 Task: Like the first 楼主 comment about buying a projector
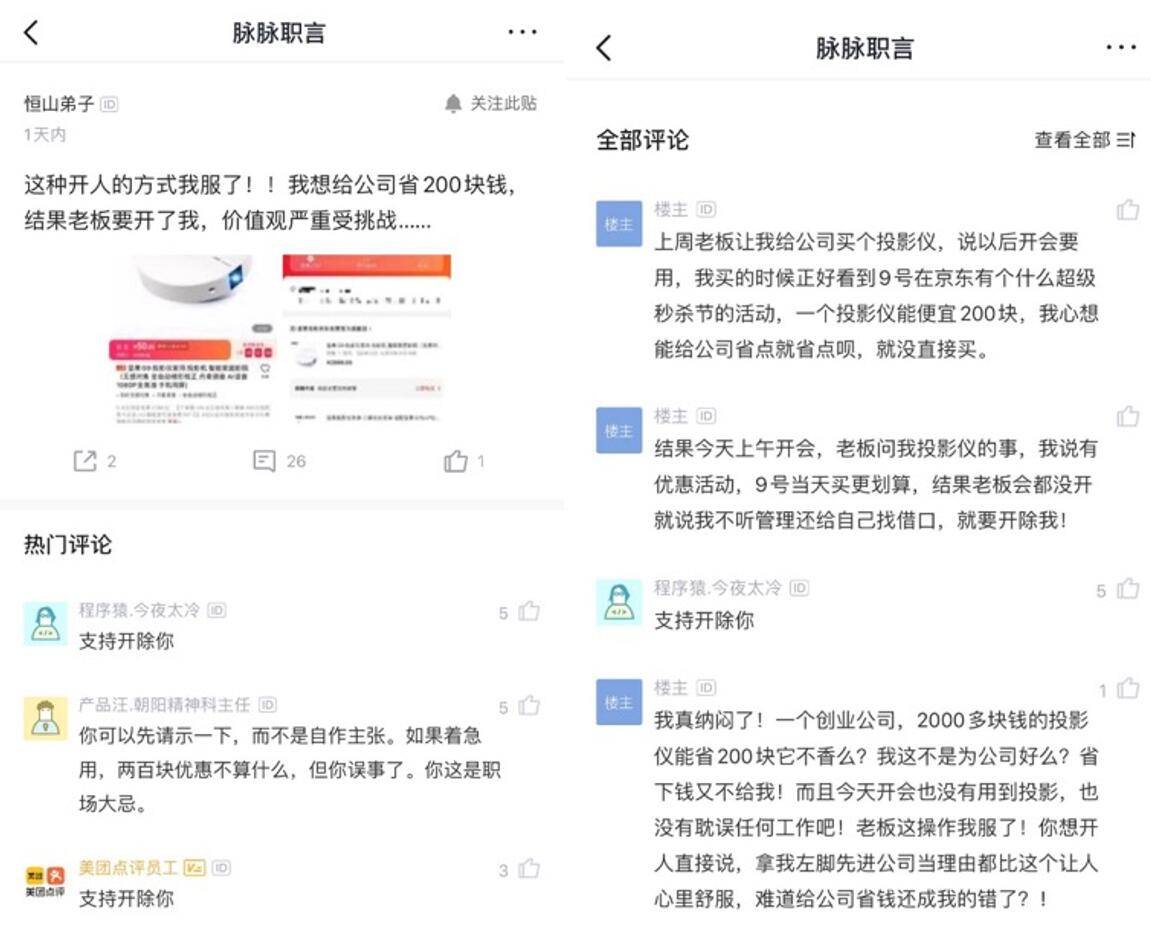1128,210
